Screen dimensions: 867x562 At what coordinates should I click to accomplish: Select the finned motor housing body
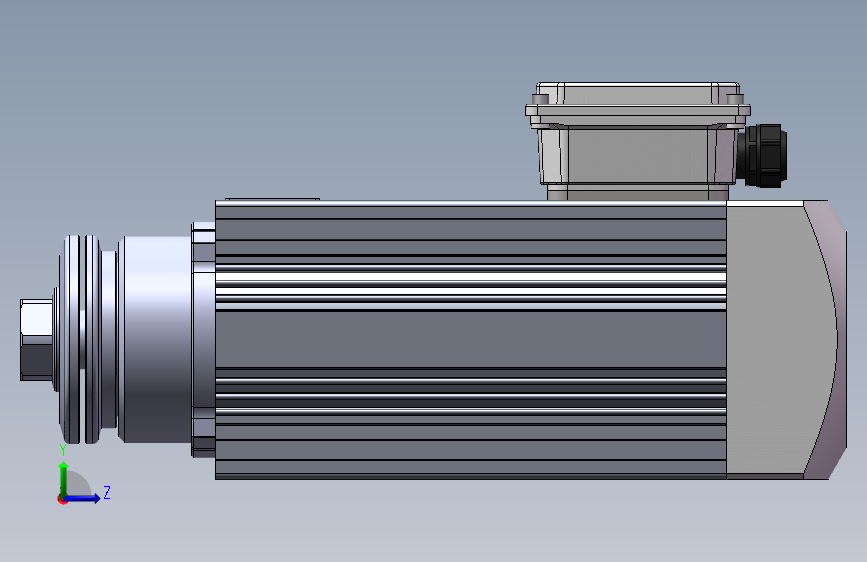(471, 340)
